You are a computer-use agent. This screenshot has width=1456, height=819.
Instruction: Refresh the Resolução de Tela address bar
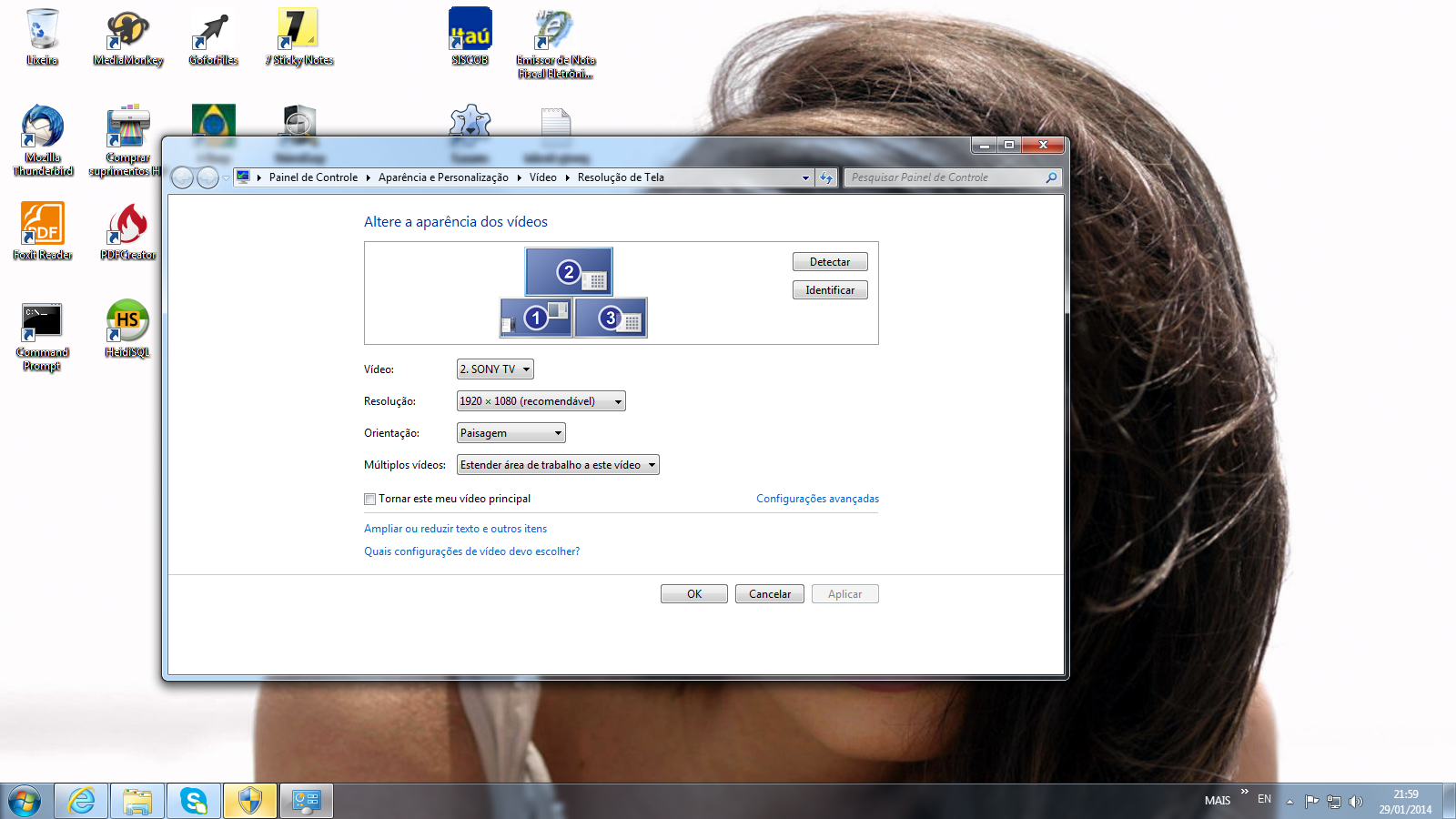[x=826, y=177]
